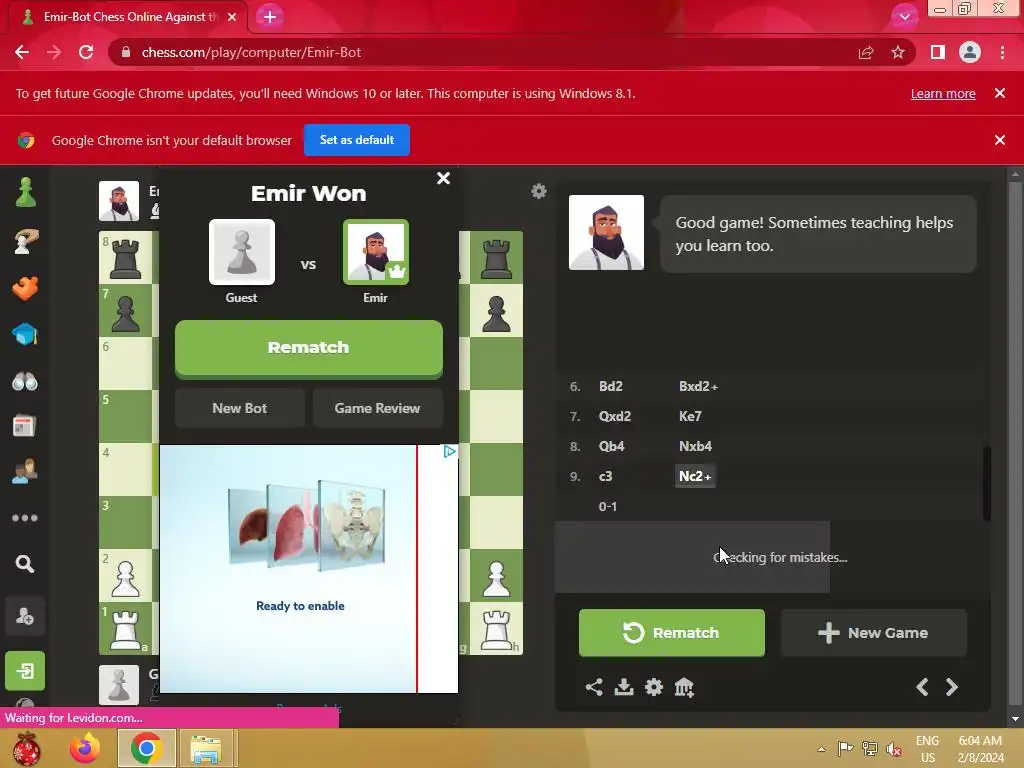Select move Nxb4 in move list
The image size is (1024, 768).
695,446
